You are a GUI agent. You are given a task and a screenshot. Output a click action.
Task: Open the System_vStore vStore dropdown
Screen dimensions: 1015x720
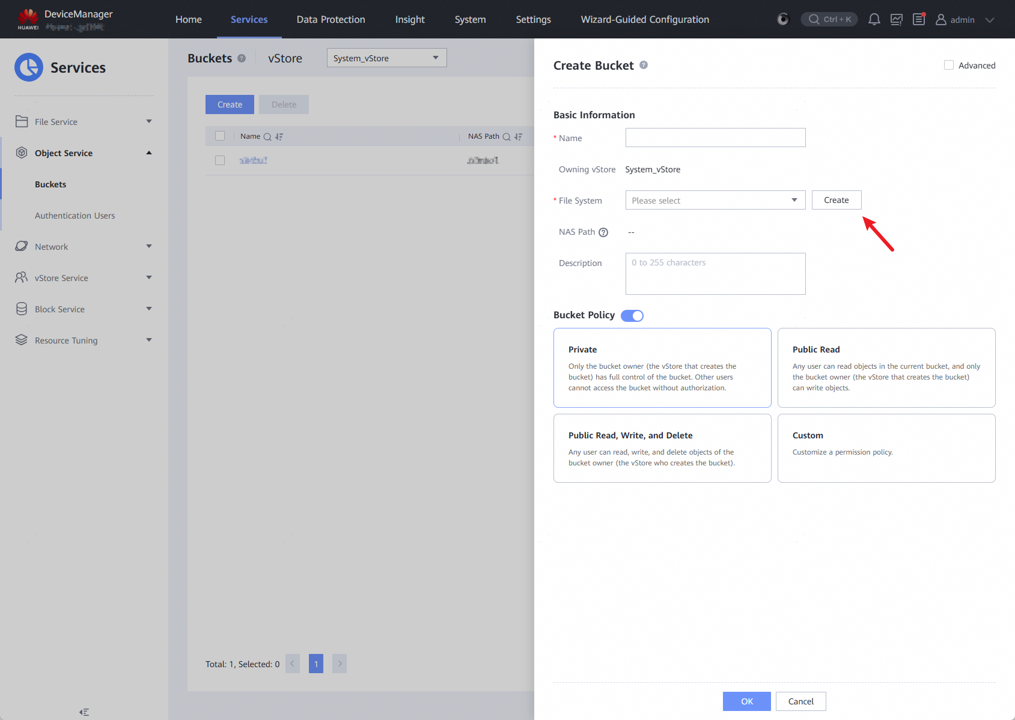click(386, 58)
